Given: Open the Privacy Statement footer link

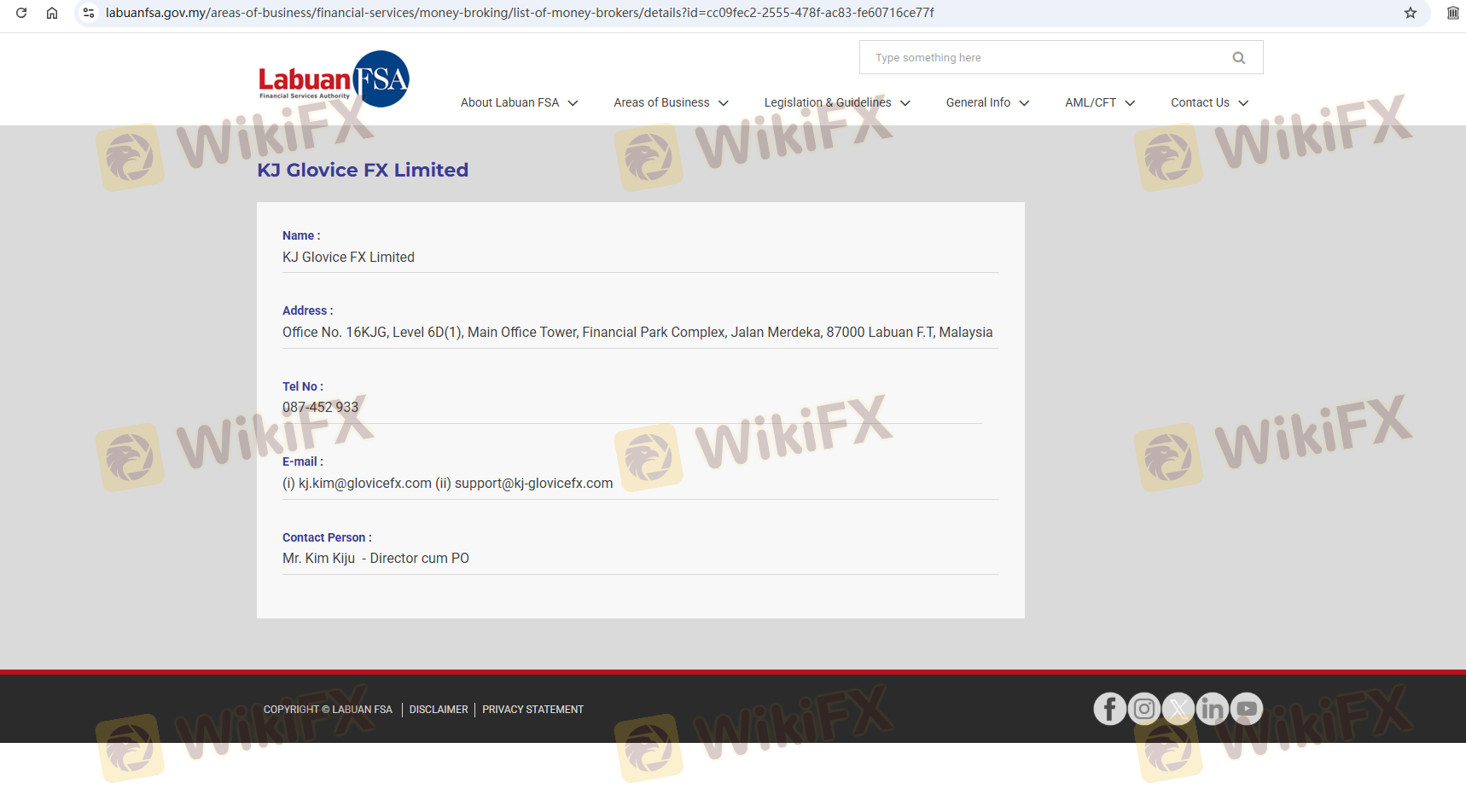Looking at the screenshot, I should point(532,710).
